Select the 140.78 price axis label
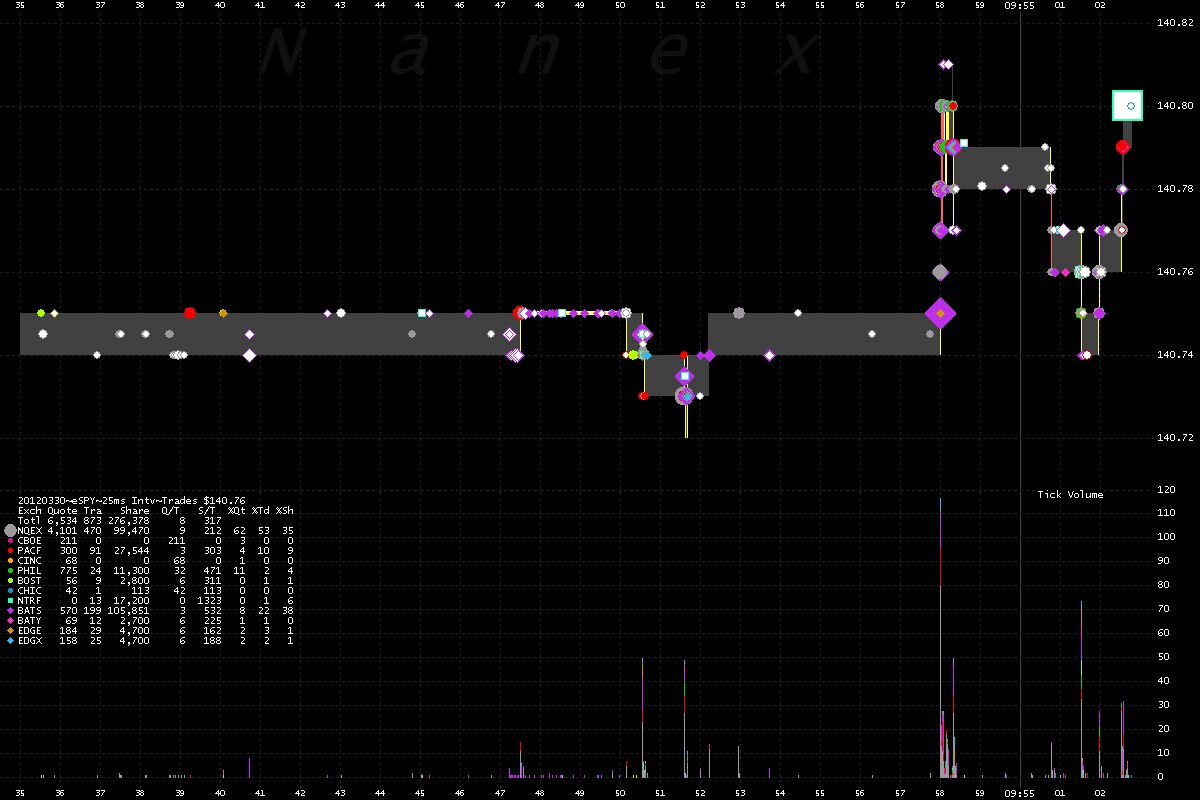The width and height of the screenshot is (1200, 800). click(1173, 188)
